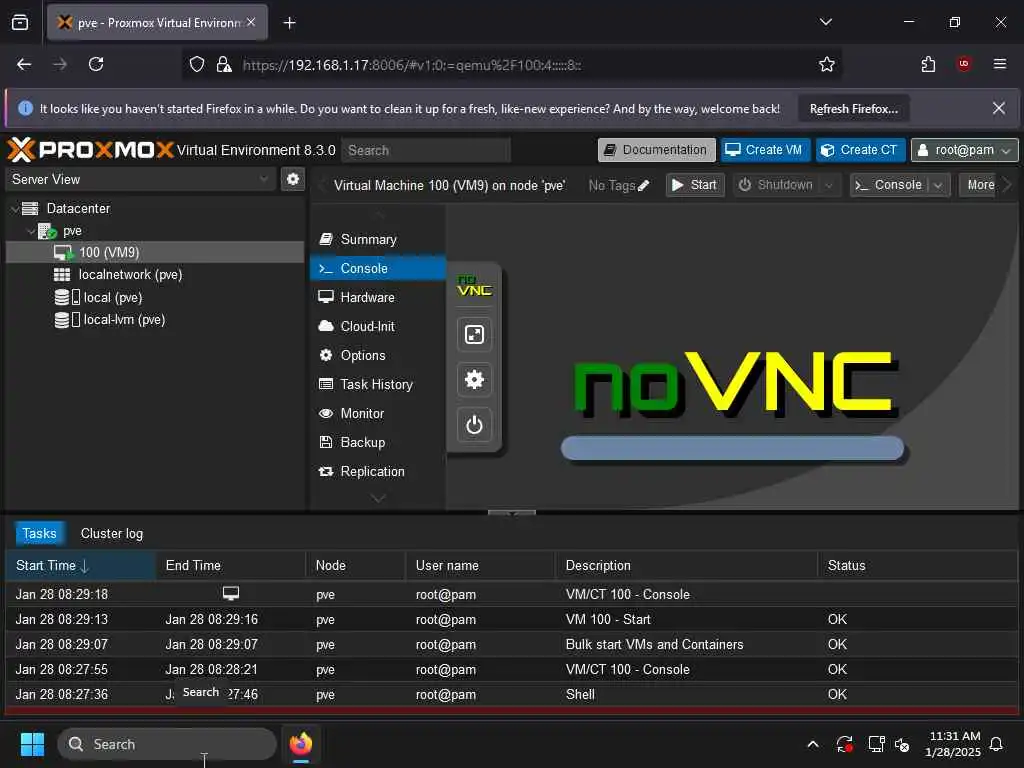
Task: Open Firefox list all tabs chevron
Action: point(825,22)
